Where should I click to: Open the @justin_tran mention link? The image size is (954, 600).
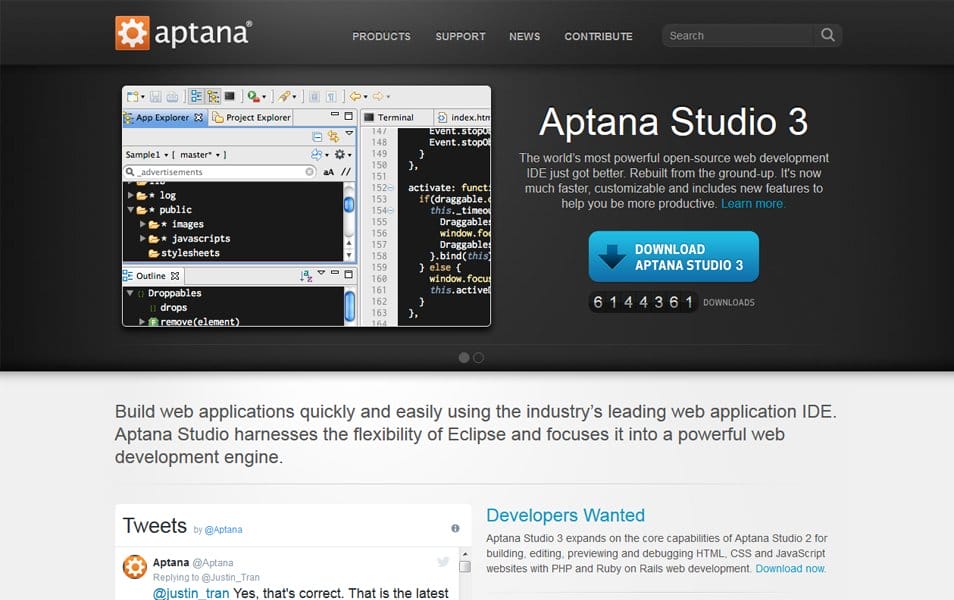(x=191, y=593)
